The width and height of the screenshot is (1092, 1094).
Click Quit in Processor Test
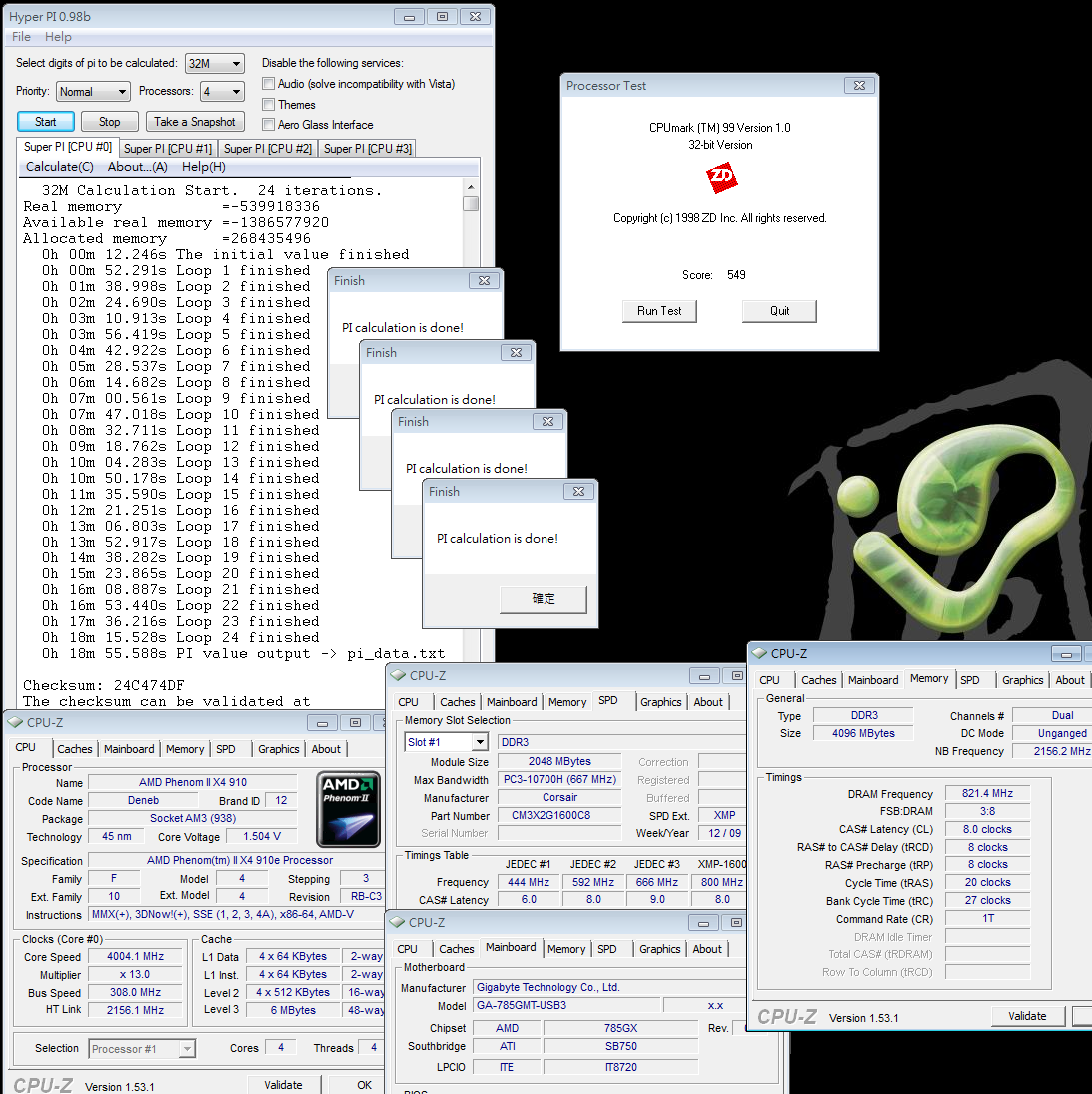[x=779, y=311]
